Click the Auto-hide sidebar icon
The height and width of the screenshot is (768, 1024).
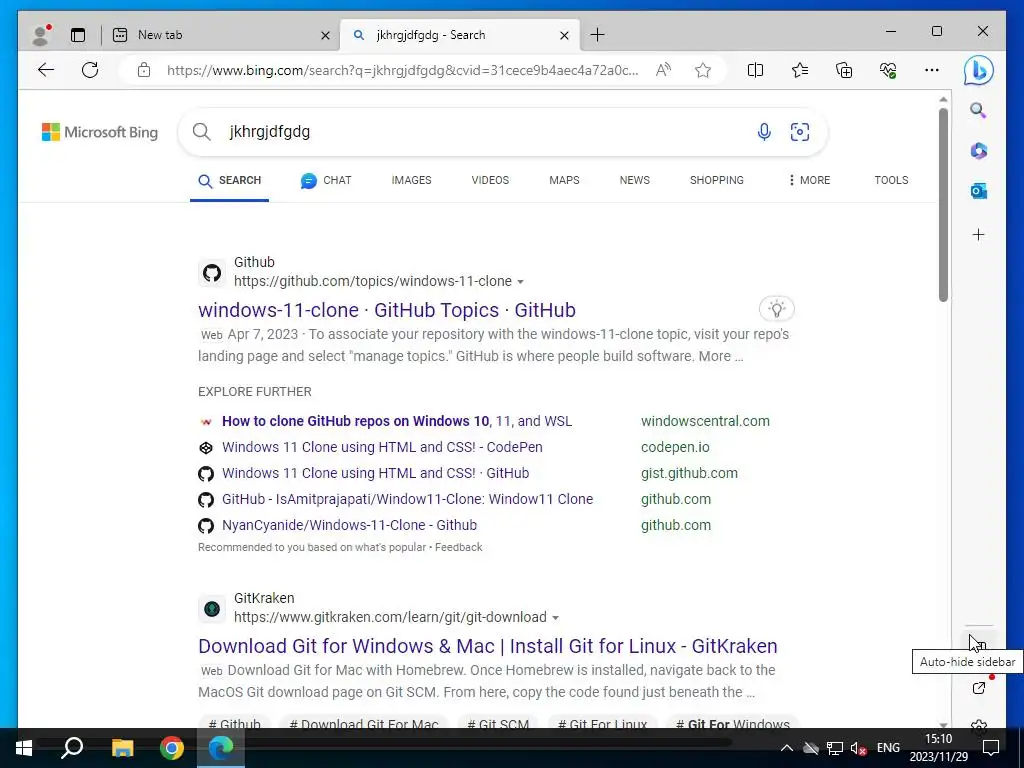[x=978, y=644]
